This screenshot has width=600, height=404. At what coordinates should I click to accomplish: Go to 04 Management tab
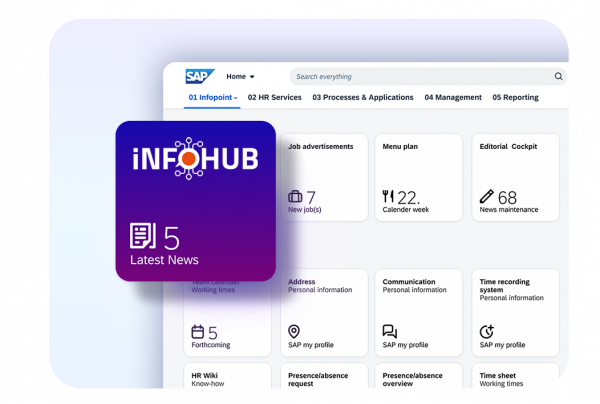tap(453, 98)
